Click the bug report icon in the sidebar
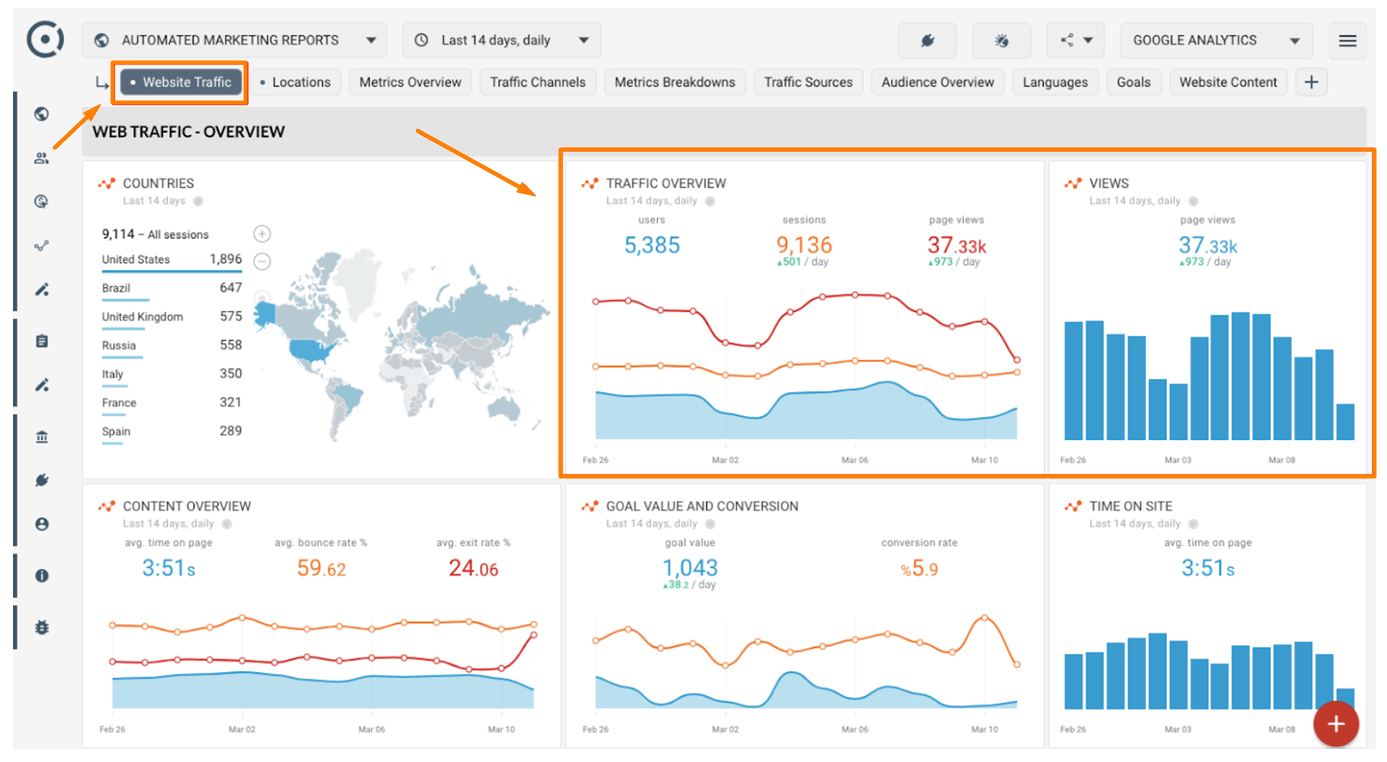The width and height of the screenshot is (1387, 762). pos(41,627)
